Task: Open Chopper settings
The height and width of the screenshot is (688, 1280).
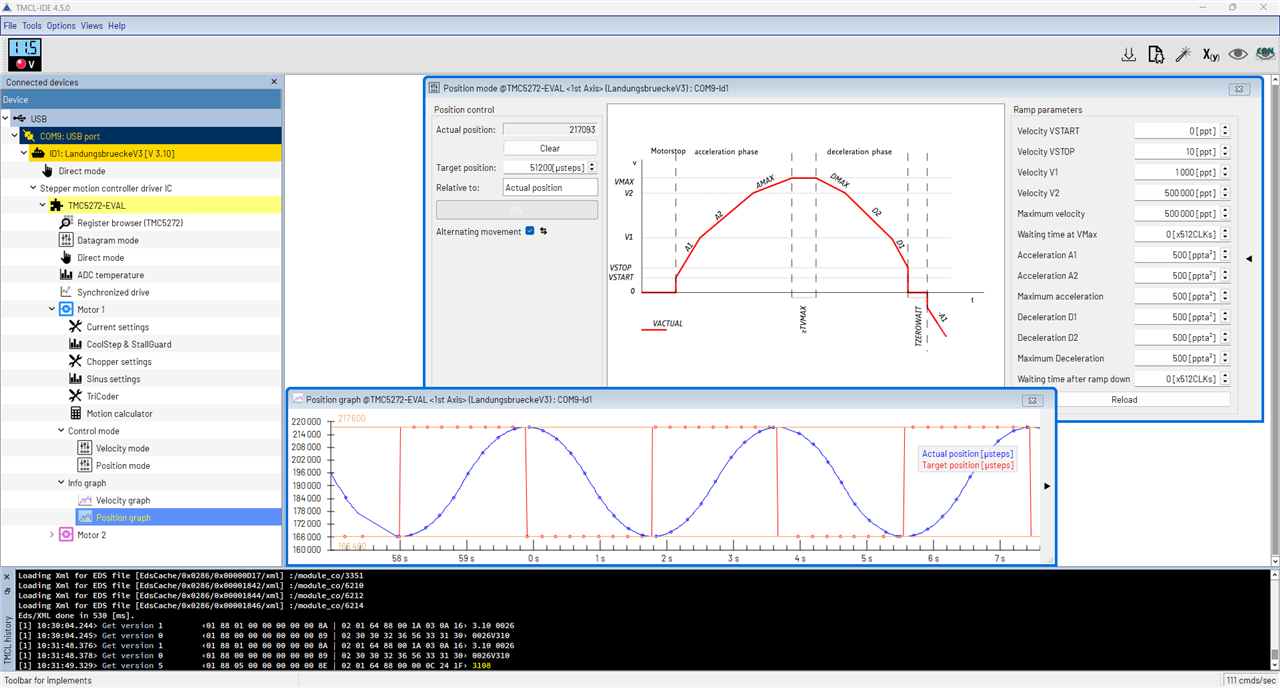Action: (x=118, y=361)
